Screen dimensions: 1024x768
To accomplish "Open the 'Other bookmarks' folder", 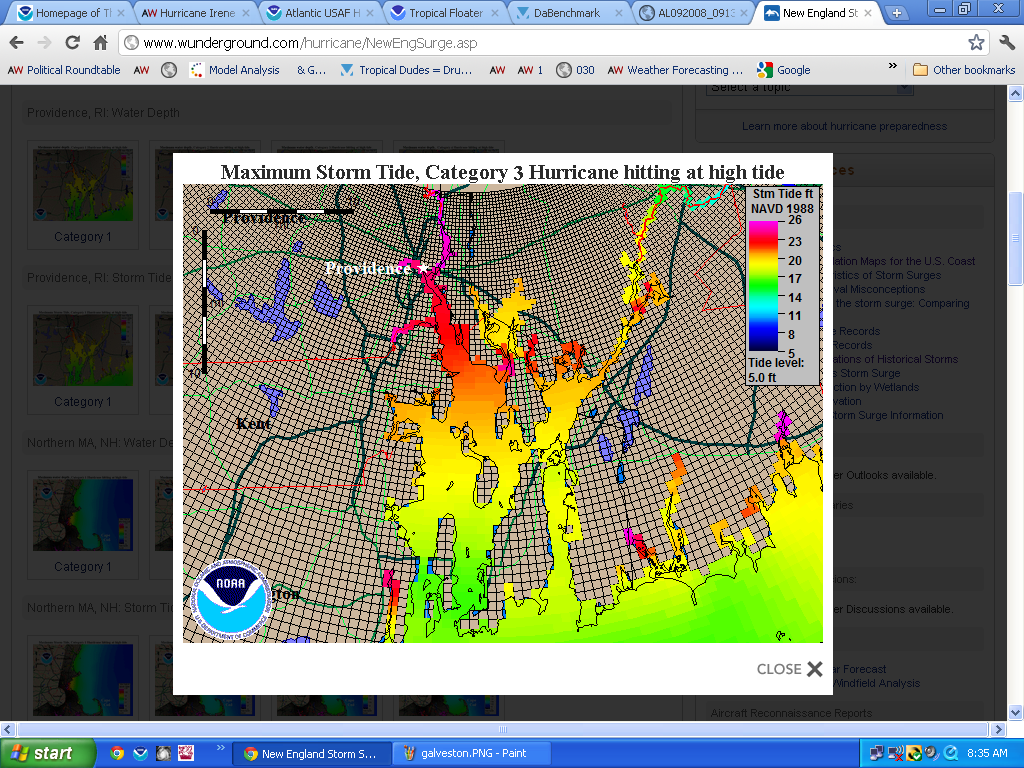I will pyautogui.click(x=964, y=70).
